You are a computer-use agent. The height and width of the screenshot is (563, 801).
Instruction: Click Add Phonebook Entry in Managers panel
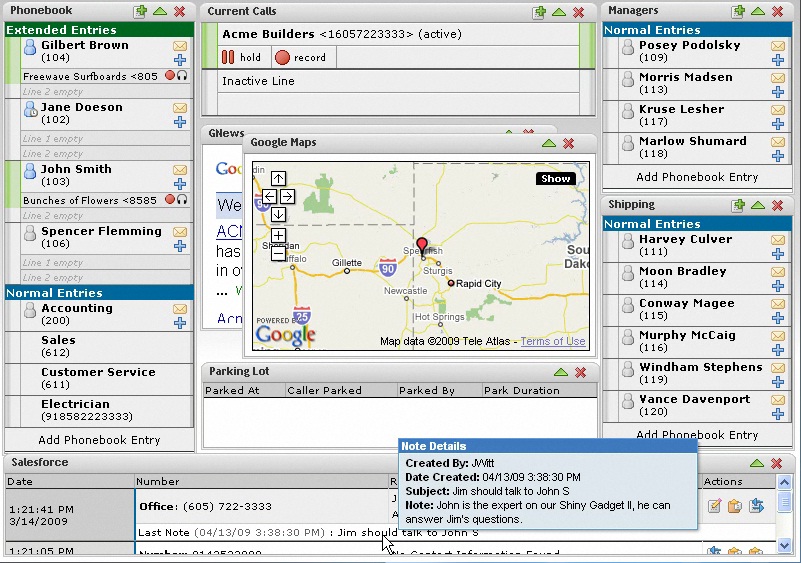[697, 177]
